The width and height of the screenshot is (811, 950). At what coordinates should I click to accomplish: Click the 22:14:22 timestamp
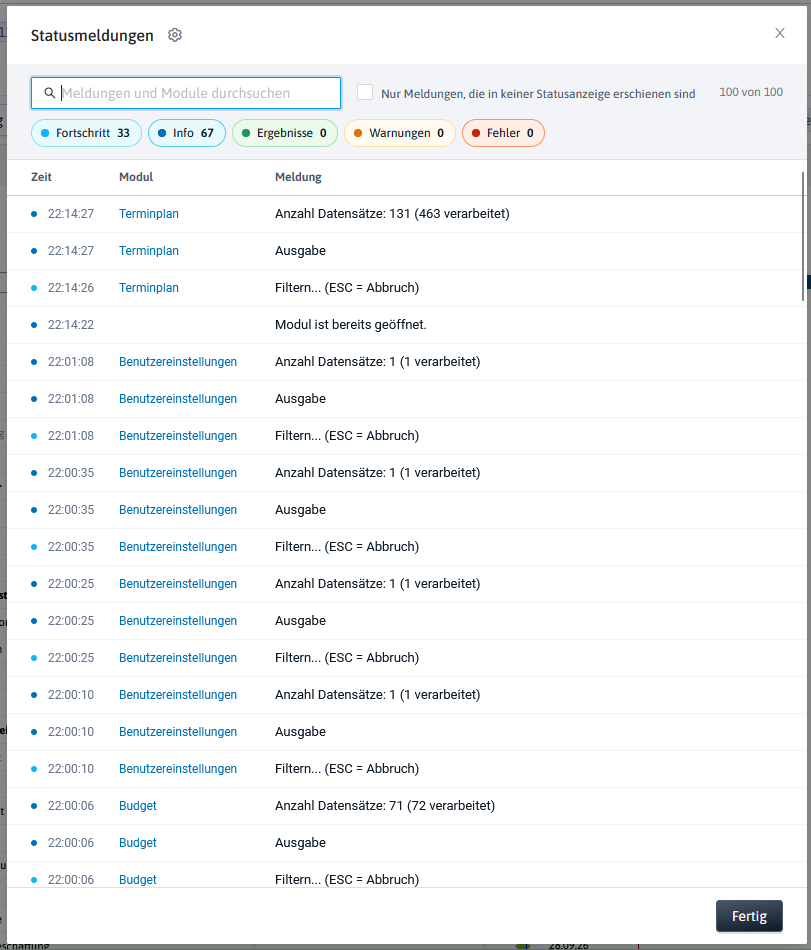71,325
